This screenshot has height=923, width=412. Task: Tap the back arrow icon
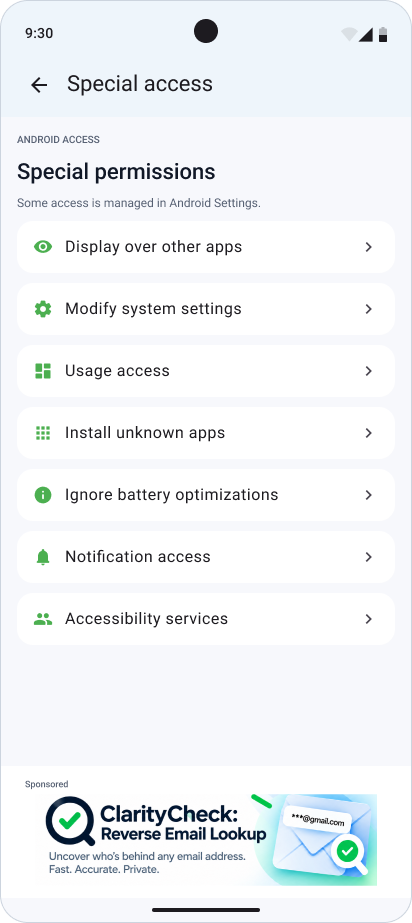[x=39, y=85]
